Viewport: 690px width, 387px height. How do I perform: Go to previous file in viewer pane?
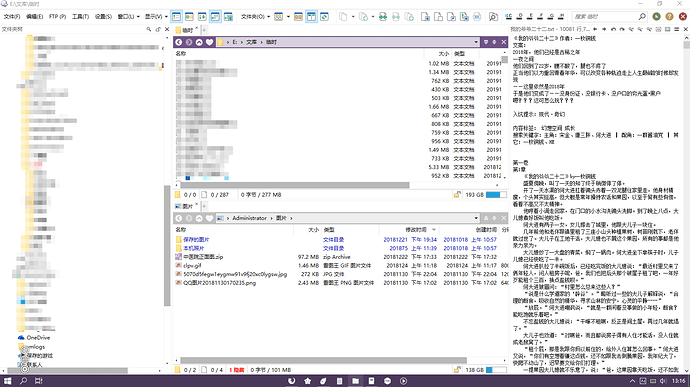tap(595, 29)
